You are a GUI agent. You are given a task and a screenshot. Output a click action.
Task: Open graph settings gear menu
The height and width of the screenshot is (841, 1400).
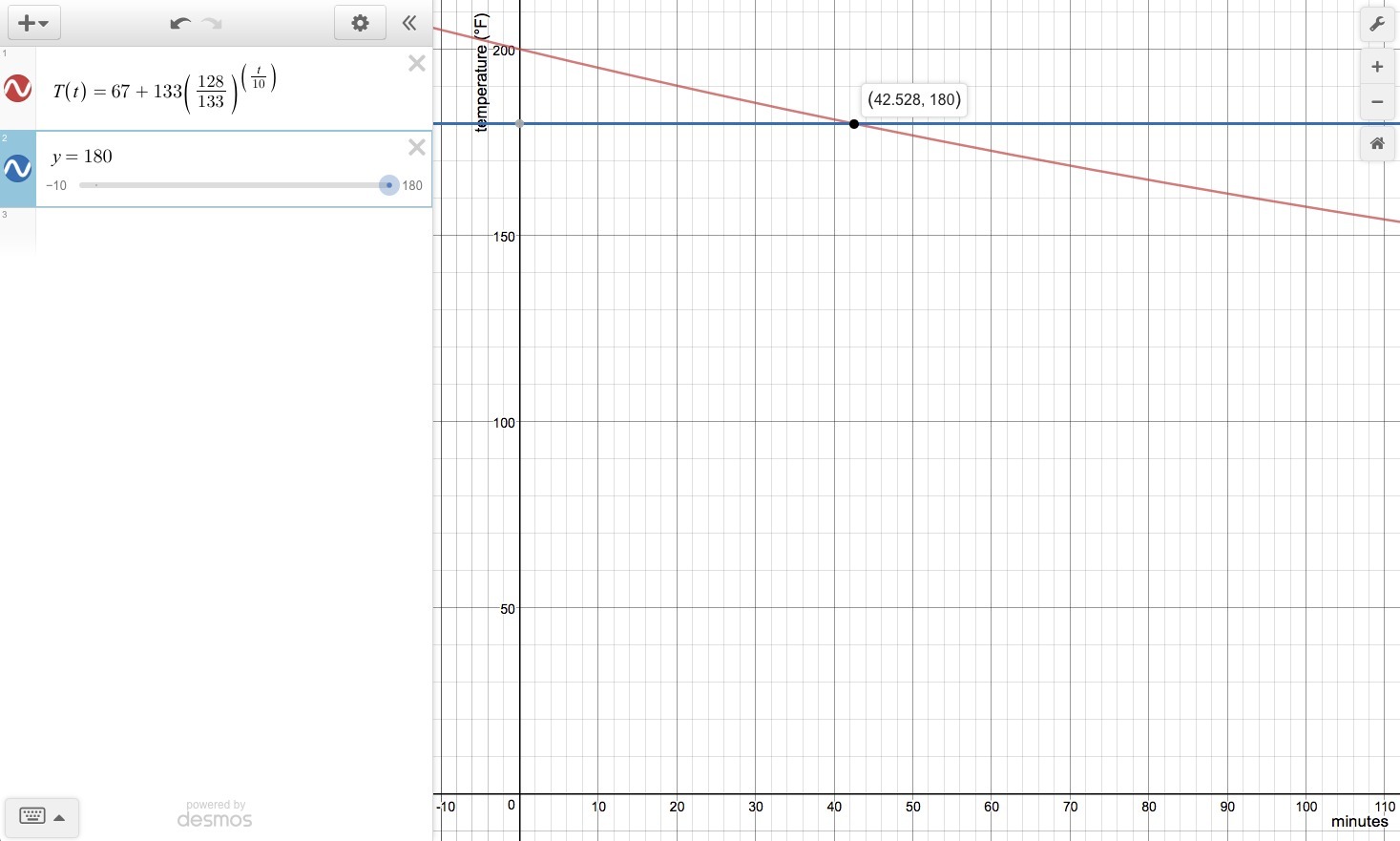(360, 23)
